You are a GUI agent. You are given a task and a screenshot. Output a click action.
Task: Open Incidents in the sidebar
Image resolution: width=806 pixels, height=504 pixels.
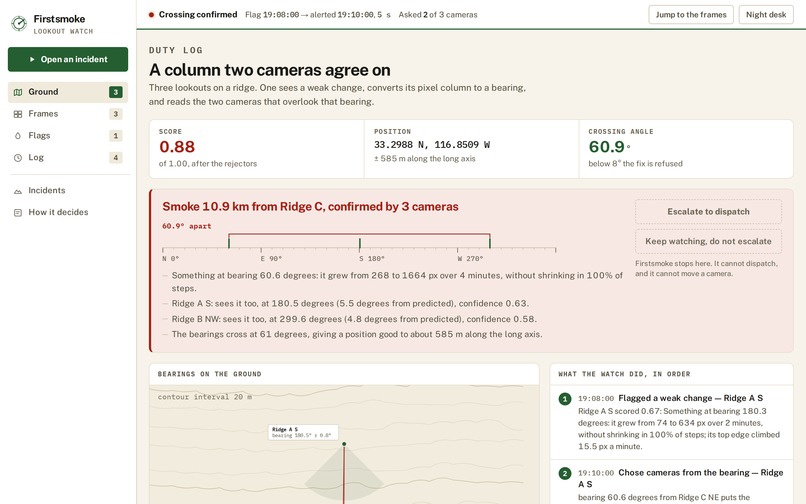(x=68, y=191)
